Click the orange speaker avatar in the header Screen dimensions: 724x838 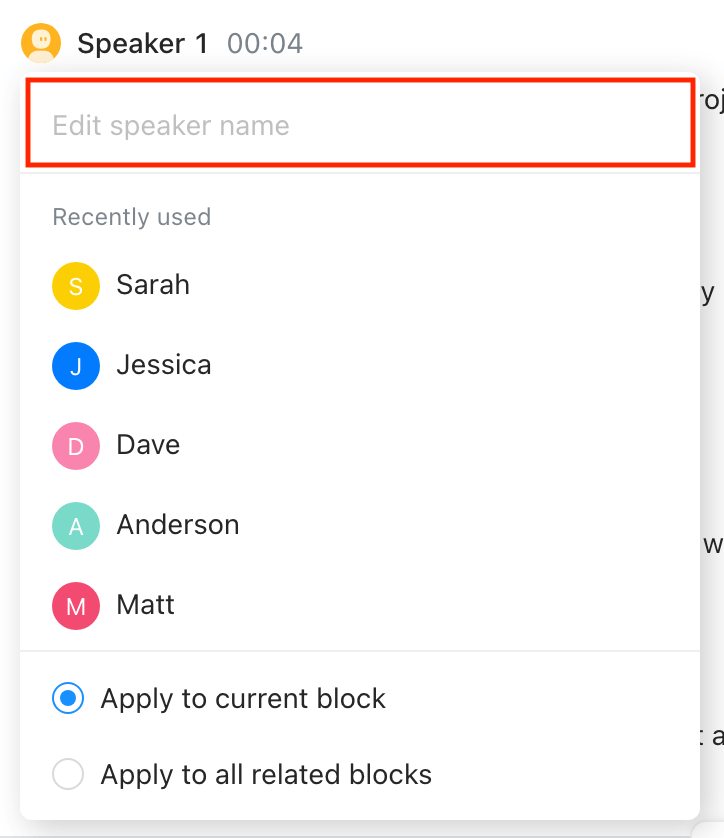pos(40,43)
